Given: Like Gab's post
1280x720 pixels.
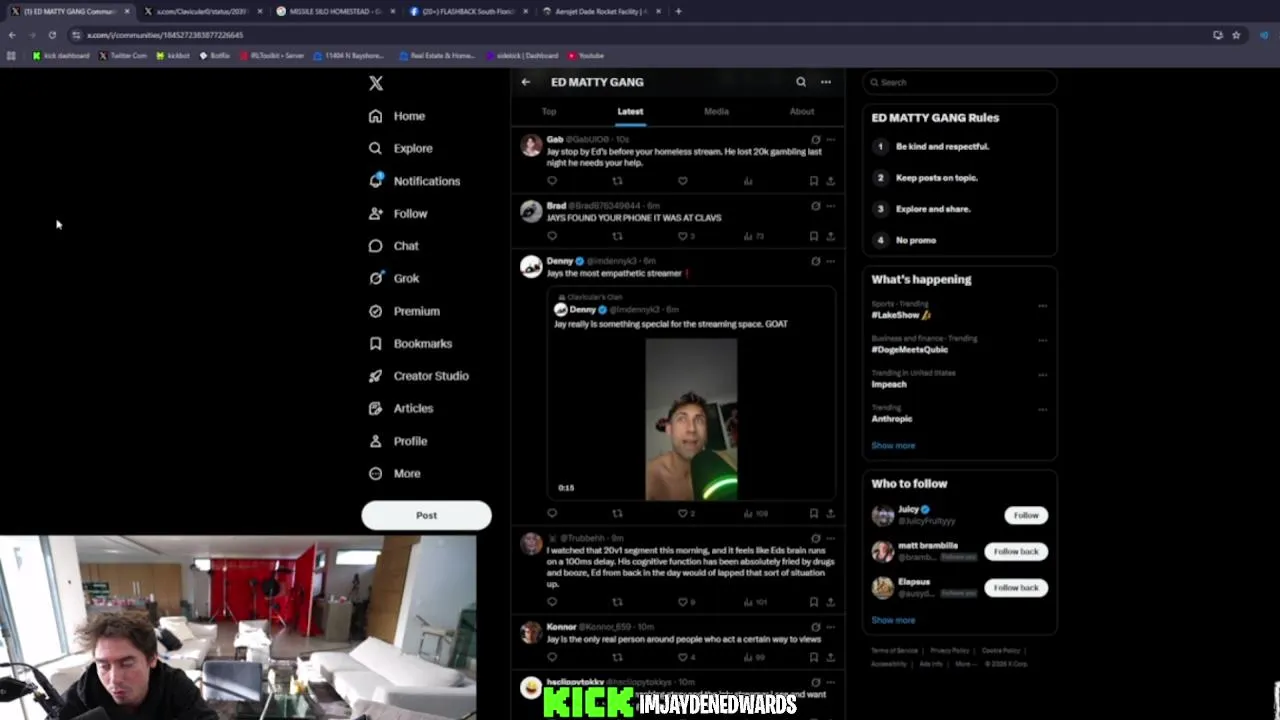Looking at the screenshot, I should click(x=683, y=181).
